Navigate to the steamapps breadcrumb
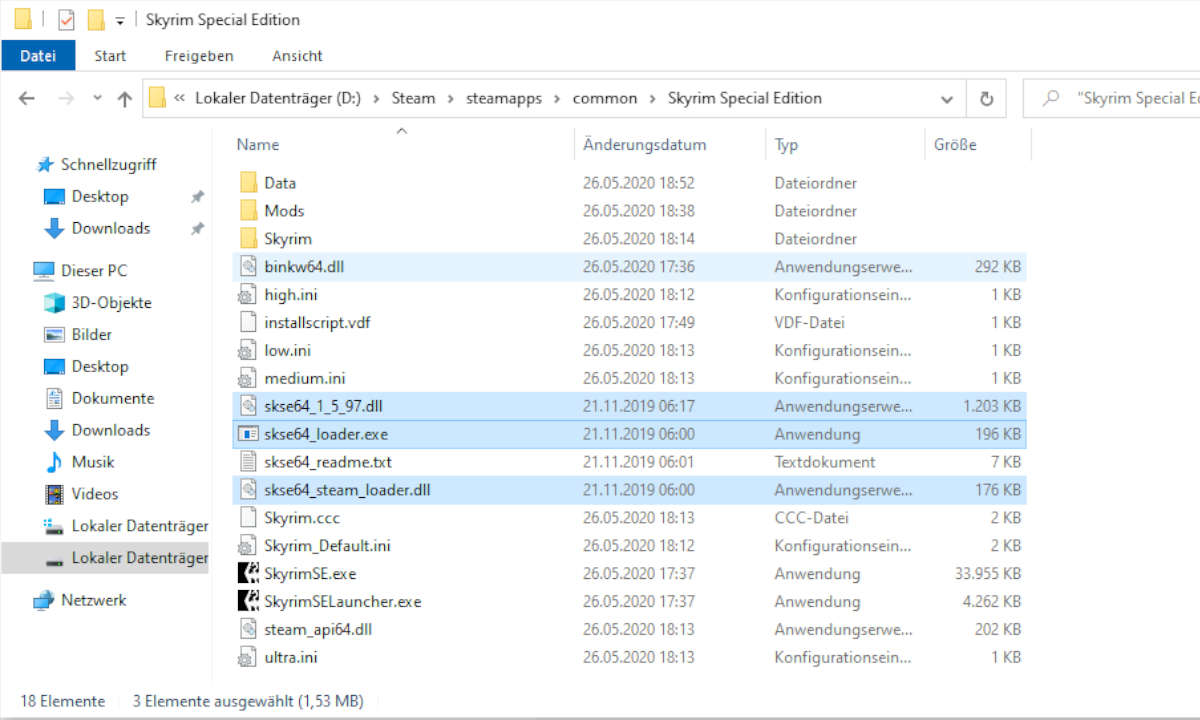The height and width of the screenshot is (720, 1200). pos(503,98)
